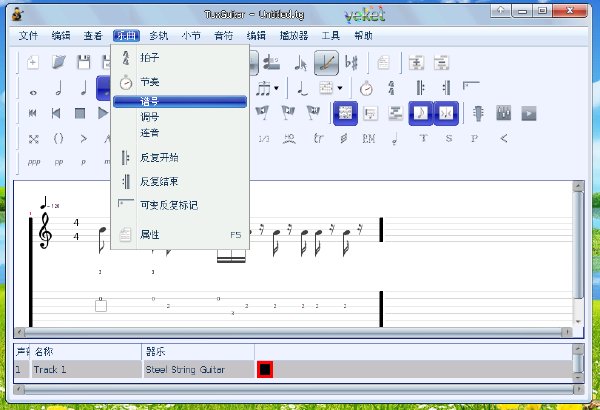Click the score vertical scrollbar up arrow
The height and width of the screenshot is (410, 600).
pyautogui.click(x=578, y=186)
